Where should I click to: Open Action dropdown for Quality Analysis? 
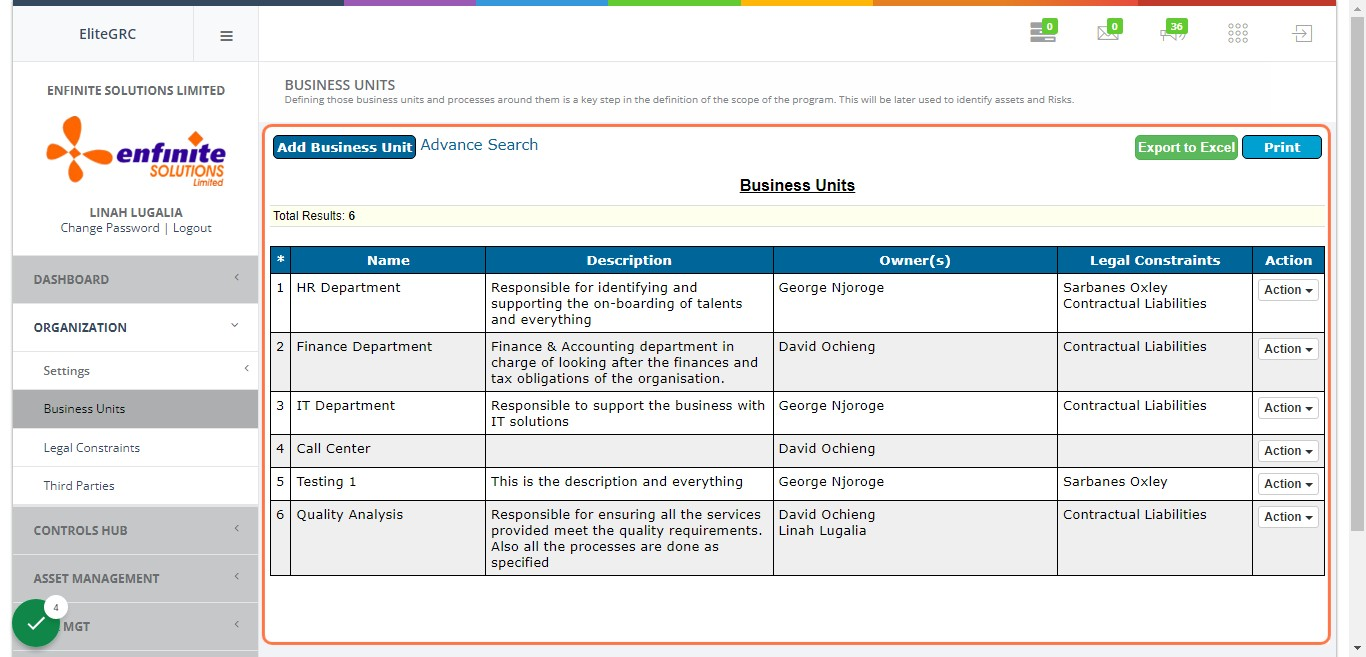click(1288, 517)
